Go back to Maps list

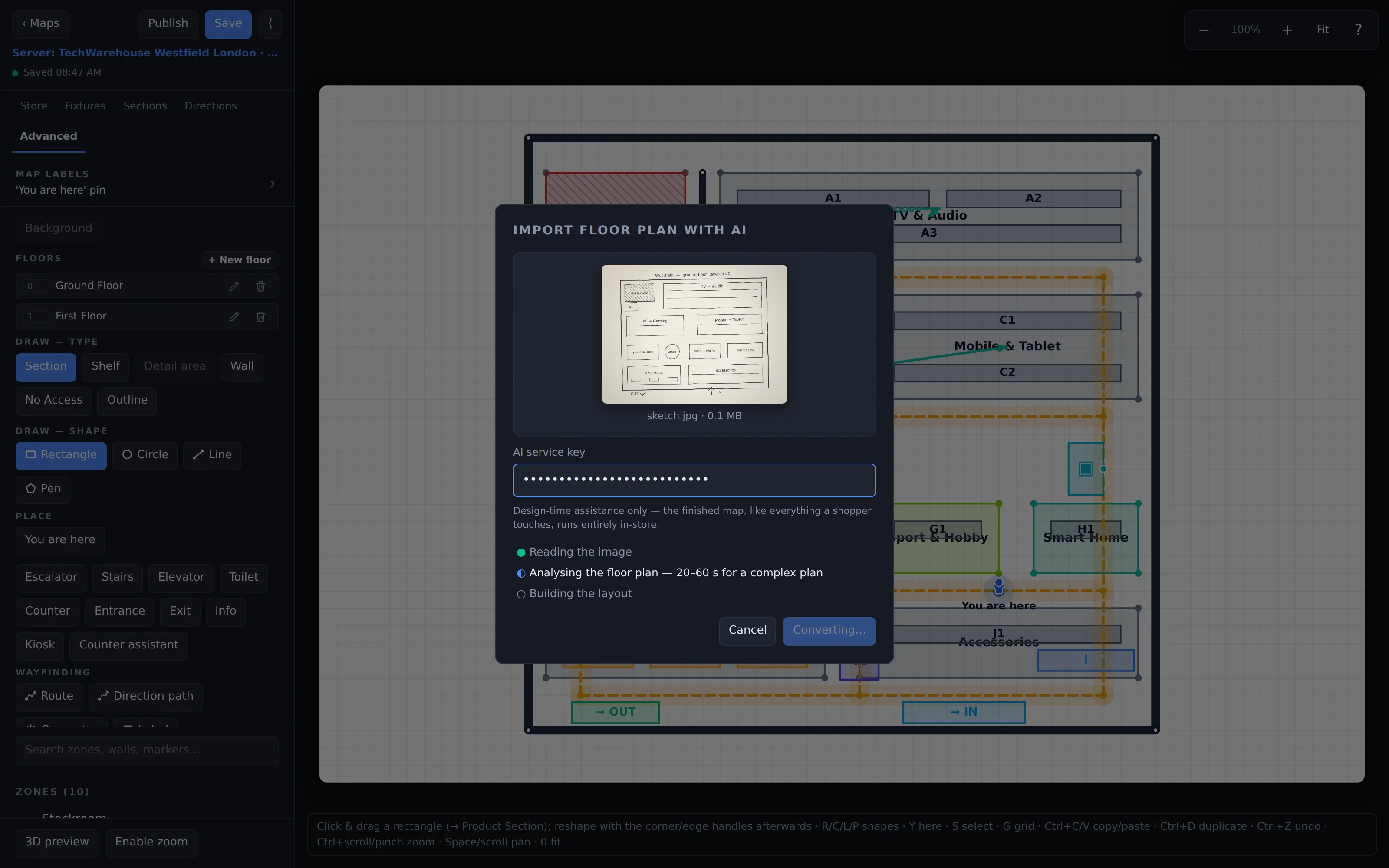click(x=41, y=24)
